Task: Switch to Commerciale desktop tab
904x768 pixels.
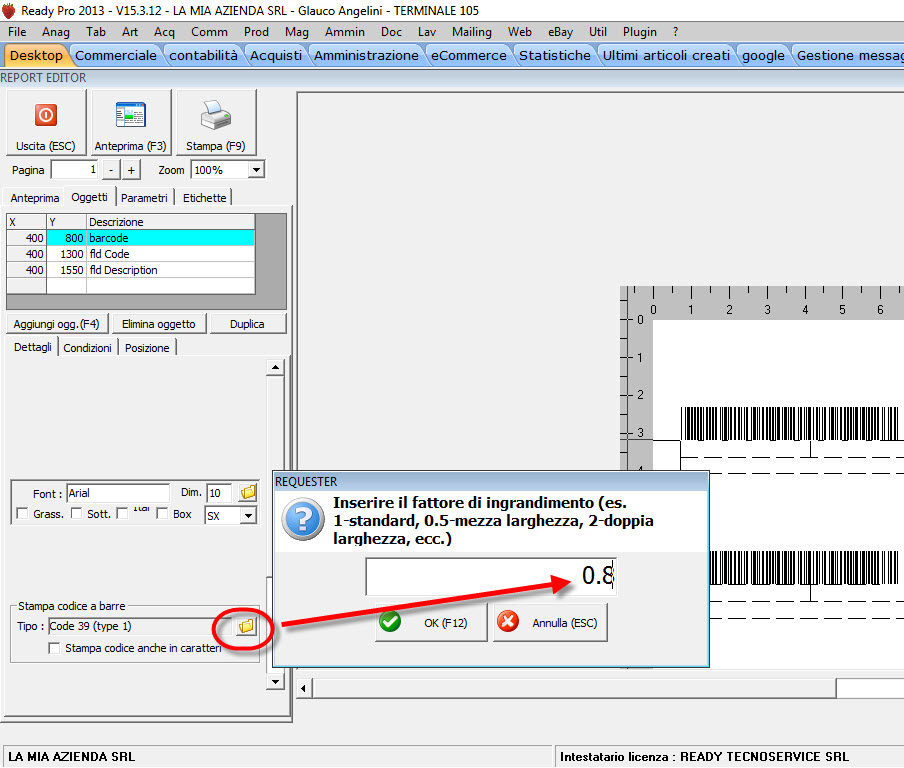Action: click(116, 55)
